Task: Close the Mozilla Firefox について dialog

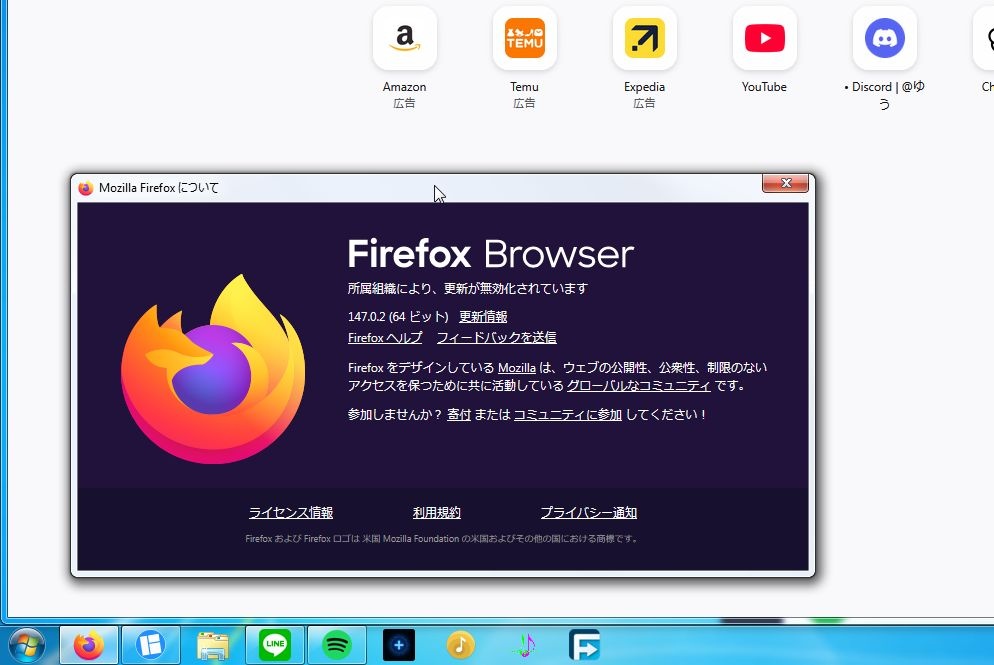Action: click(785, 184)
